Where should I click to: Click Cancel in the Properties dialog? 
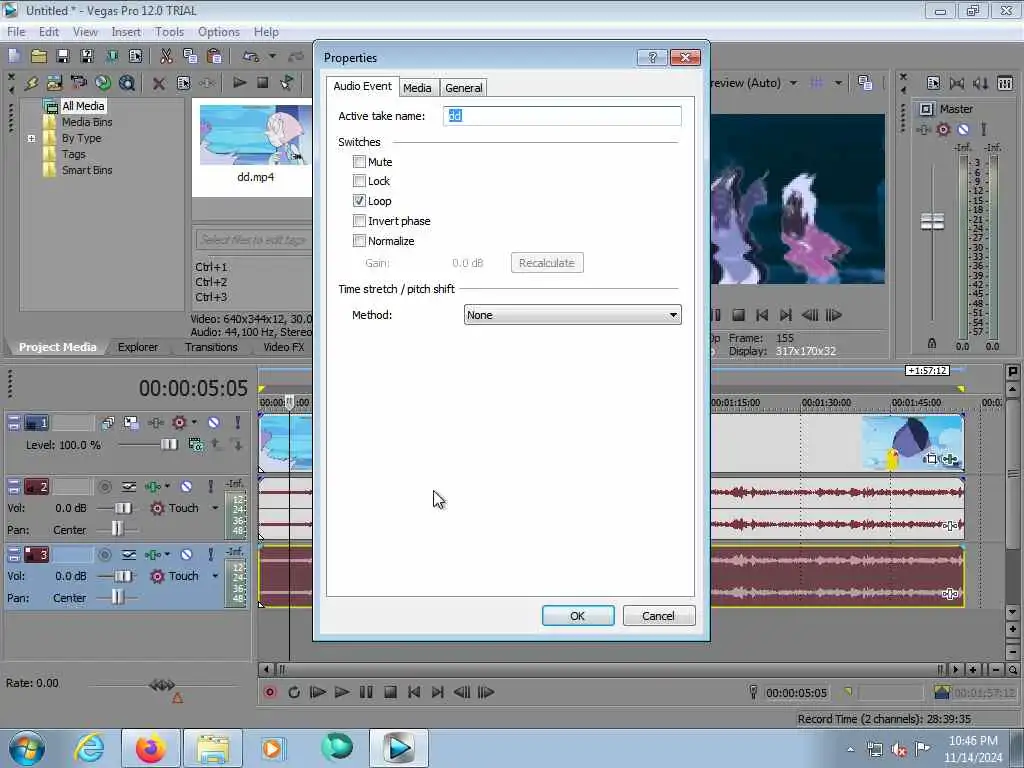[x=658, y=616]
